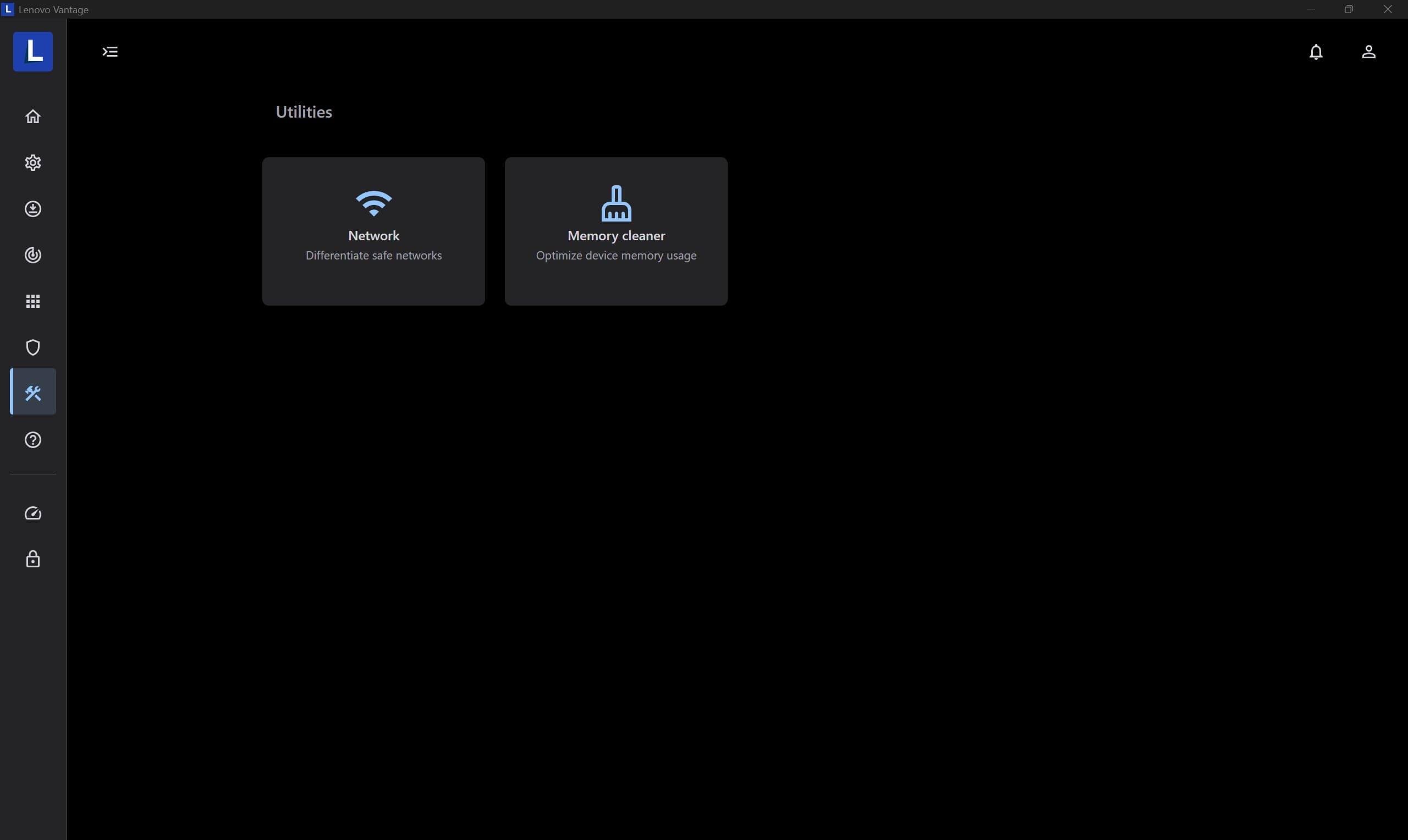Viewport: 1408px width, 840px height.
Task: Click the Lenovo Vantage title bar icon
Action: pyautogui.click(x=7, y=9)
